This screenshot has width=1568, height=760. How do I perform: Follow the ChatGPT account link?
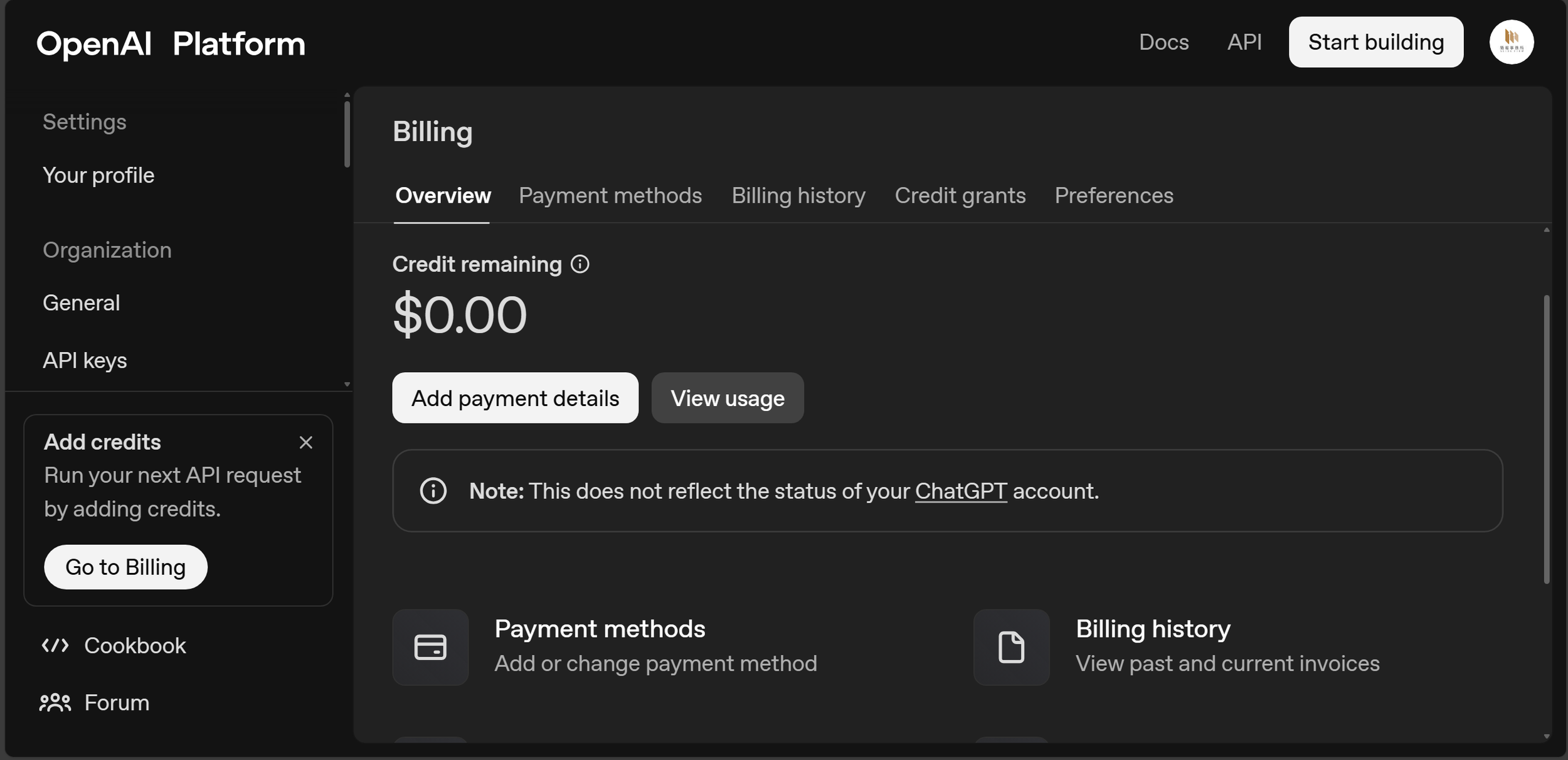point(960,491)
